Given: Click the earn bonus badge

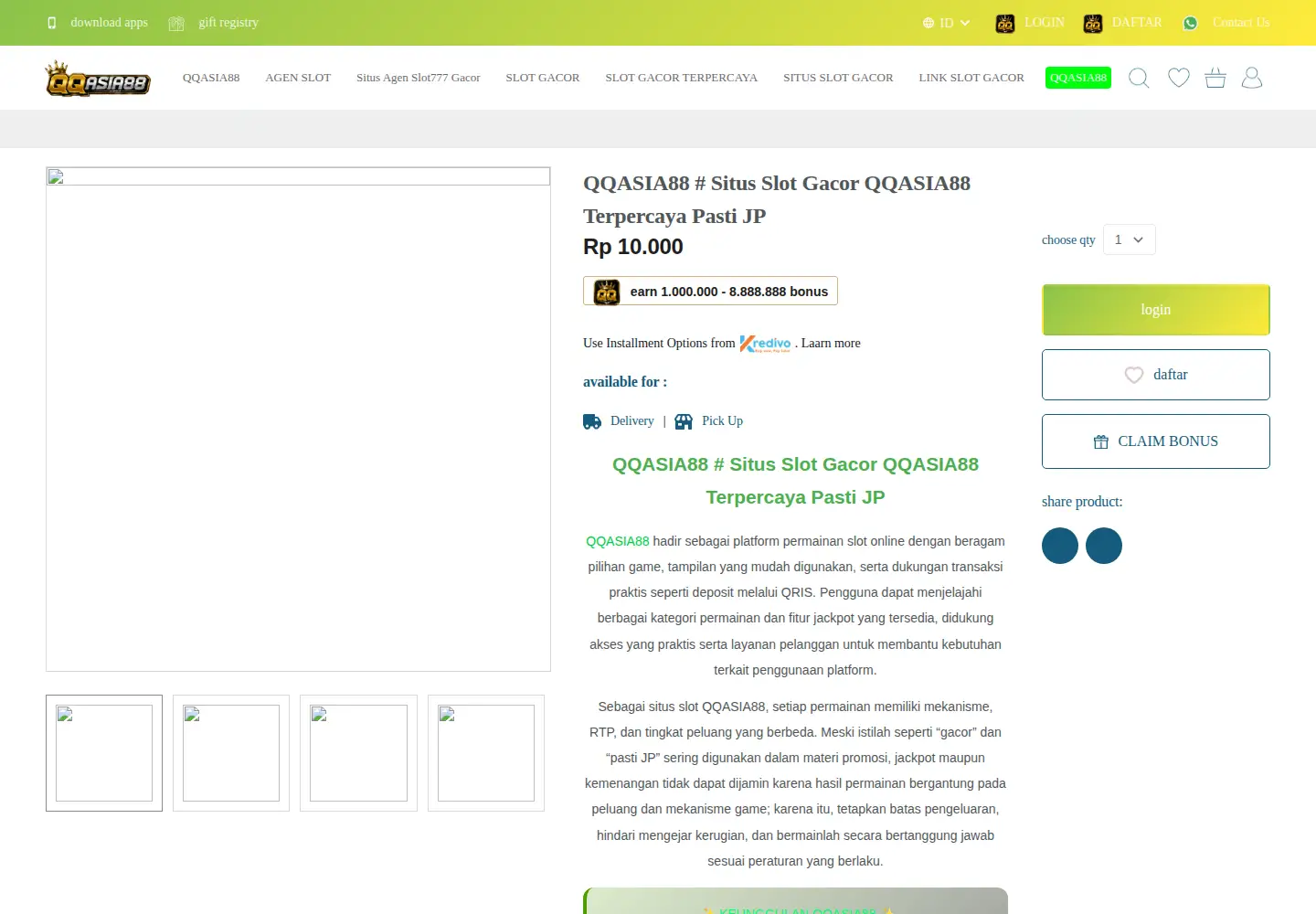Looking at the screenshot, I should [x=710, y=291].
